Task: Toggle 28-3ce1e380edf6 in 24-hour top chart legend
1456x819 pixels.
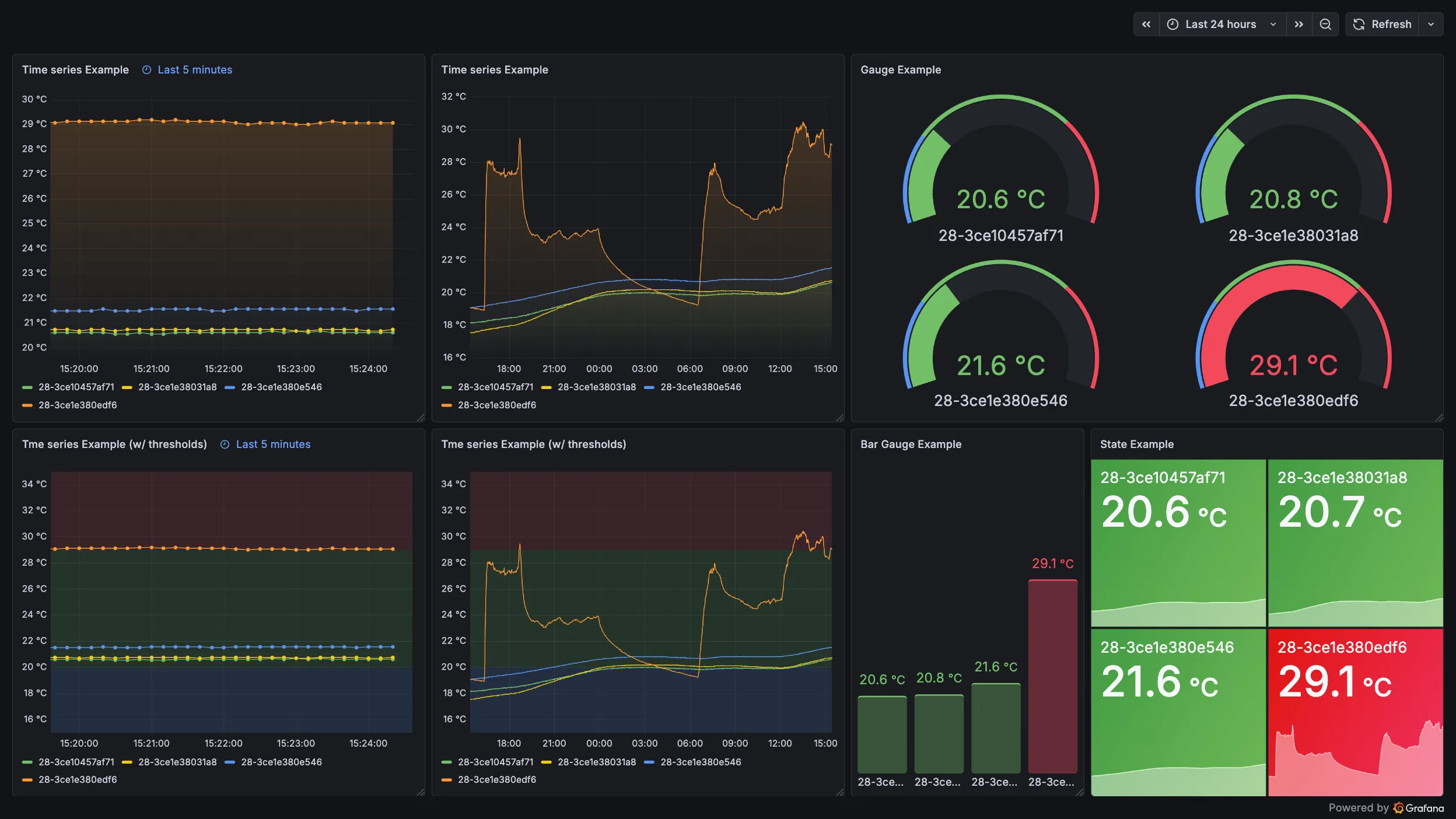Action: pos(497,405)
